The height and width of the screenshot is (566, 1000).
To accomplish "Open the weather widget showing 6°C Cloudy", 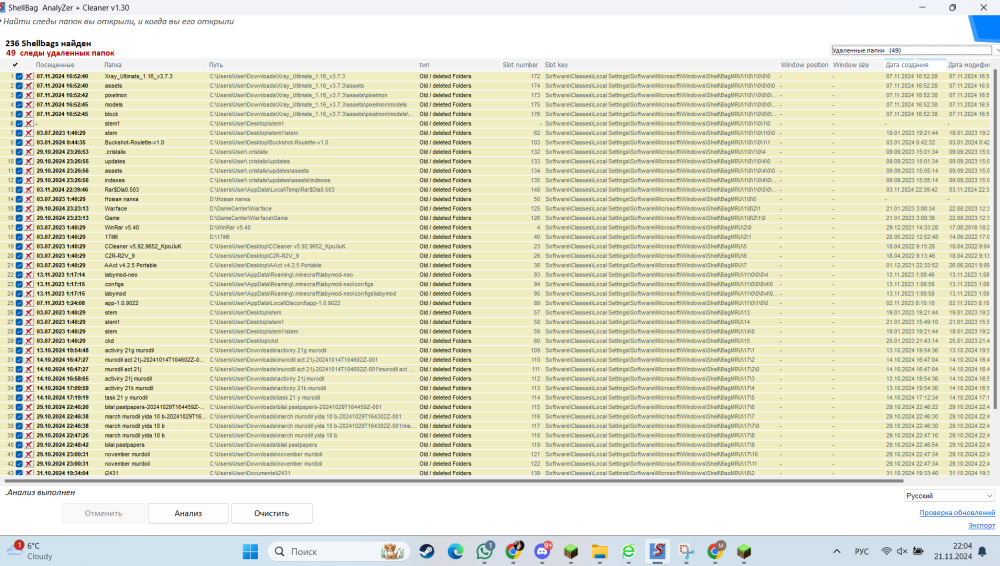I will tap(32, 551).
